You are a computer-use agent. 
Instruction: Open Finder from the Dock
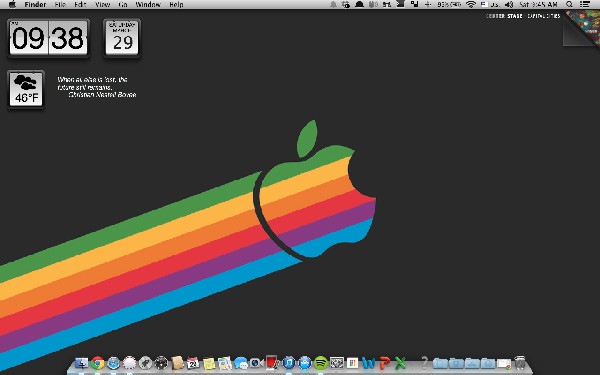pos(82,362)
